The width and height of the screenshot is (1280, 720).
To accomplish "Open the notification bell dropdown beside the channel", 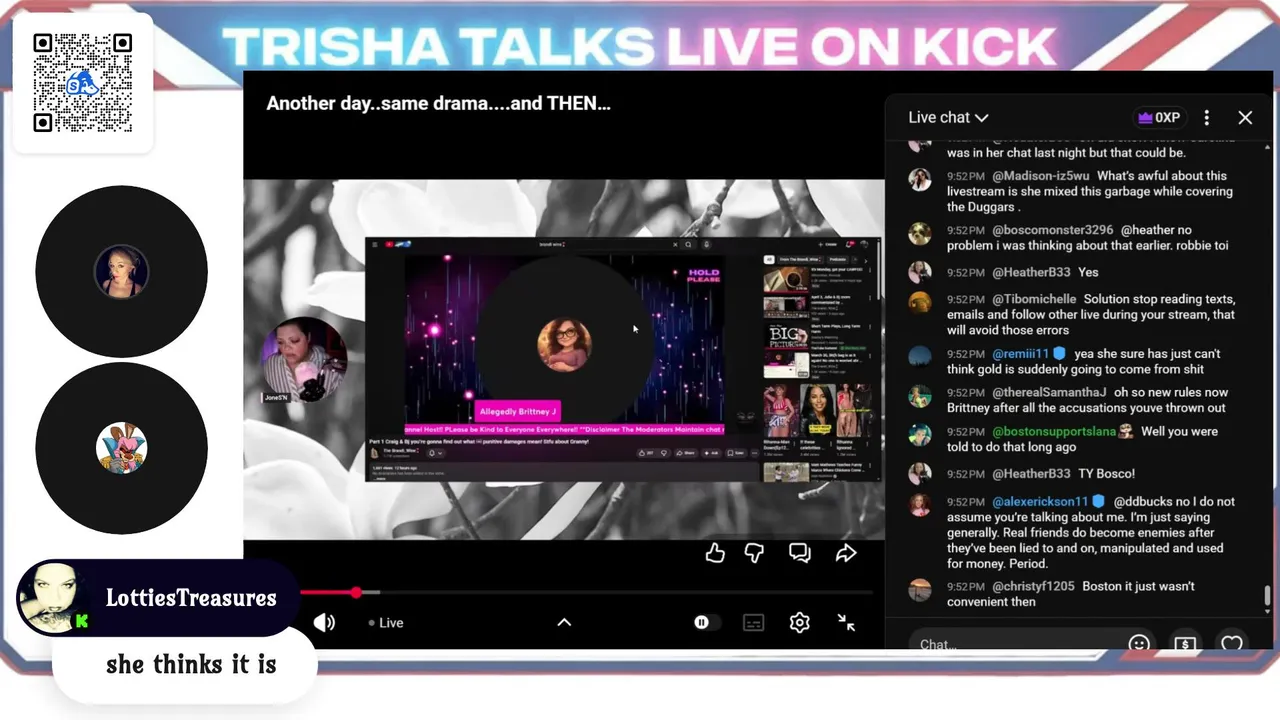I will (x=435, y=453).
